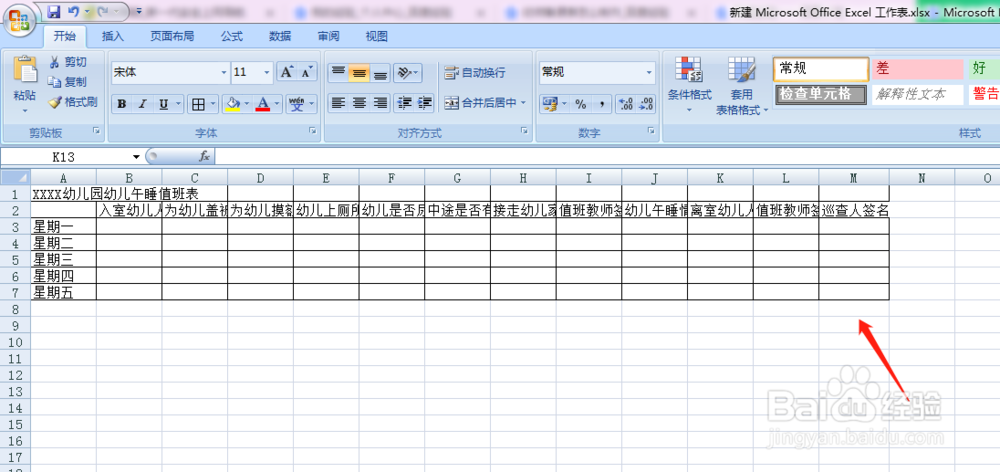Viewport: 1000px width, 472px height.
Task: Apply comma style number format
Action: [x=601, y=104]
